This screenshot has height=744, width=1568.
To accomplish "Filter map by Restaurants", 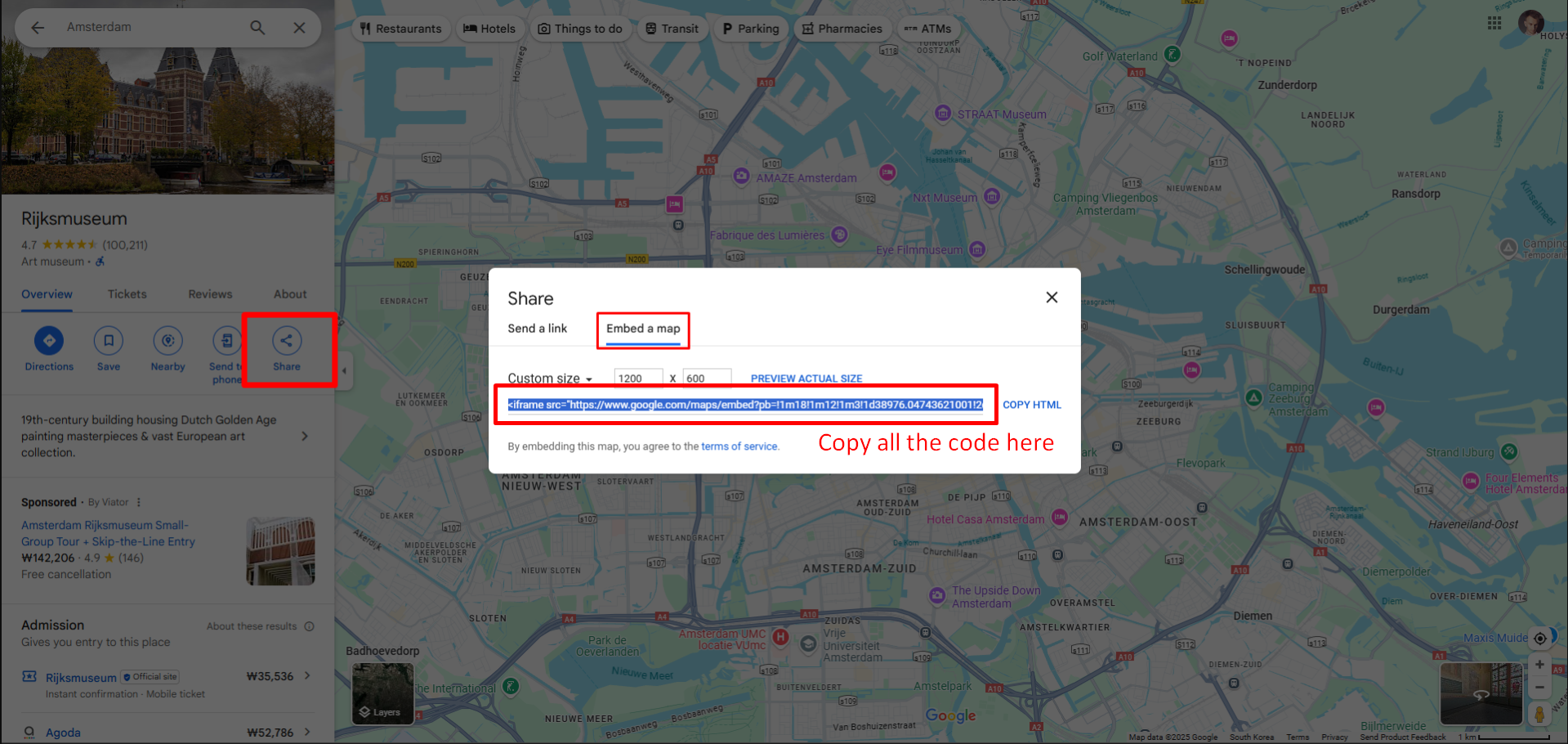I will coord(400,29).
